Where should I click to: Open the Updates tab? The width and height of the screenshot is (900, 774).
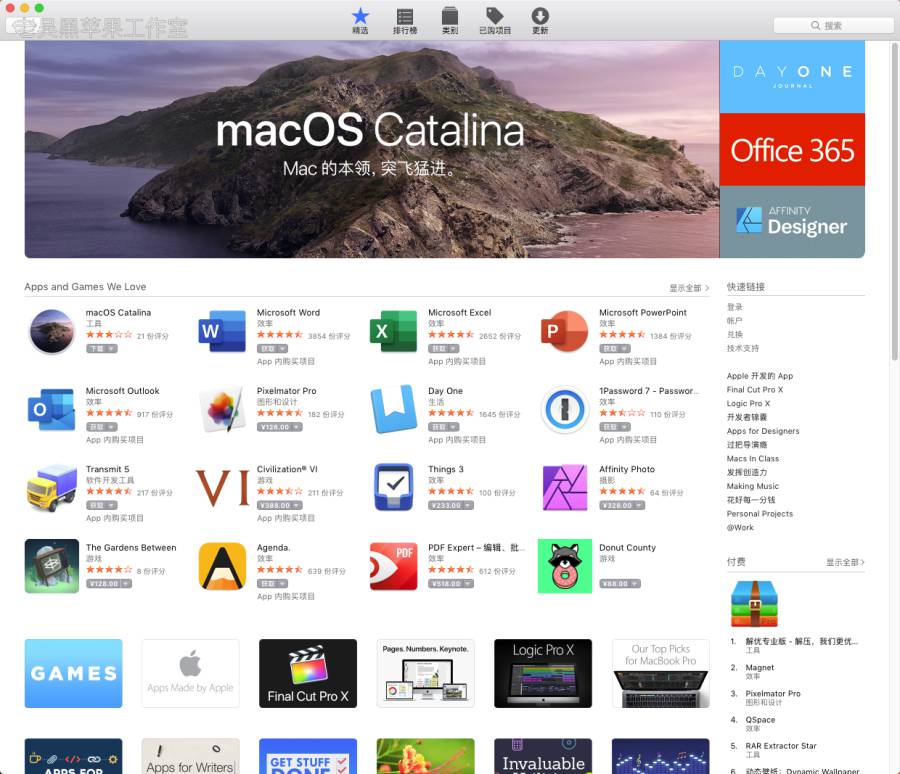pyautogui.click(x=540, y=21)
